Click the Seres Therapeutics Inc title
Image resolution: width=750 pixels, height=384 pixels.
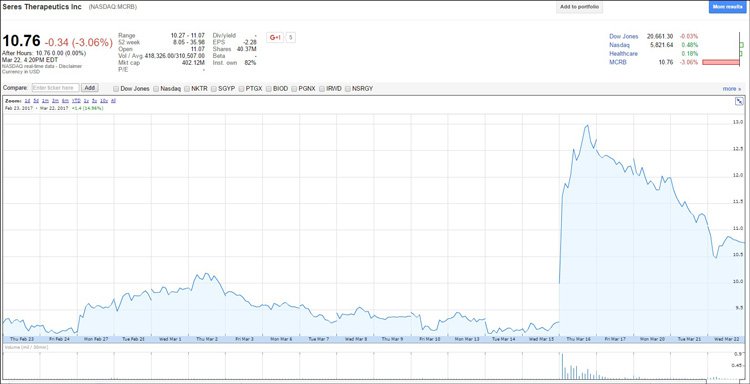tap(42, 8)
